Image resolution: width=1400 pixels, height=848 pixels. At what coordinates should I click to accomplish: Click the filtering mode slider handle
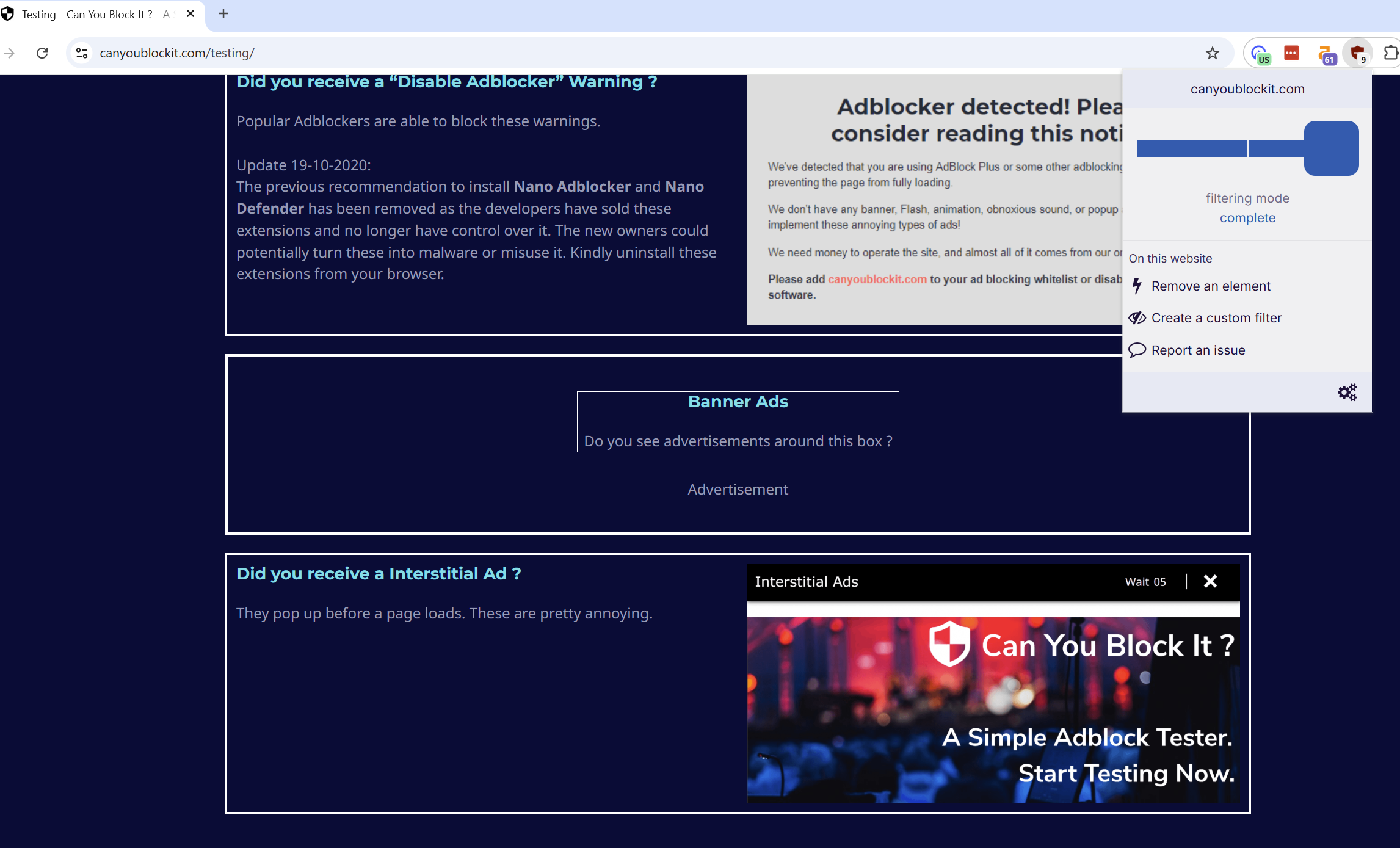(1331, 148)
